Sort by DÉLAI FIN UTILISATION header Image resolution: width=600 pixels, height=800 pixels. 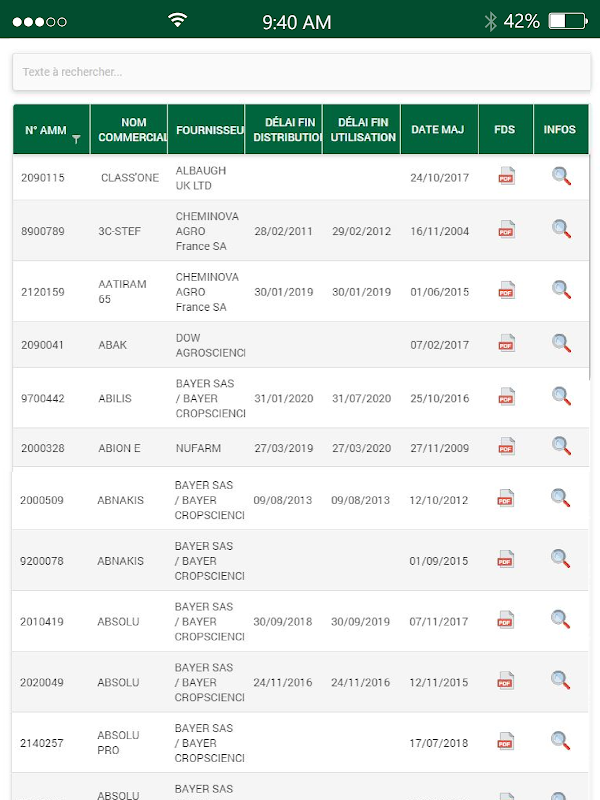362,130
